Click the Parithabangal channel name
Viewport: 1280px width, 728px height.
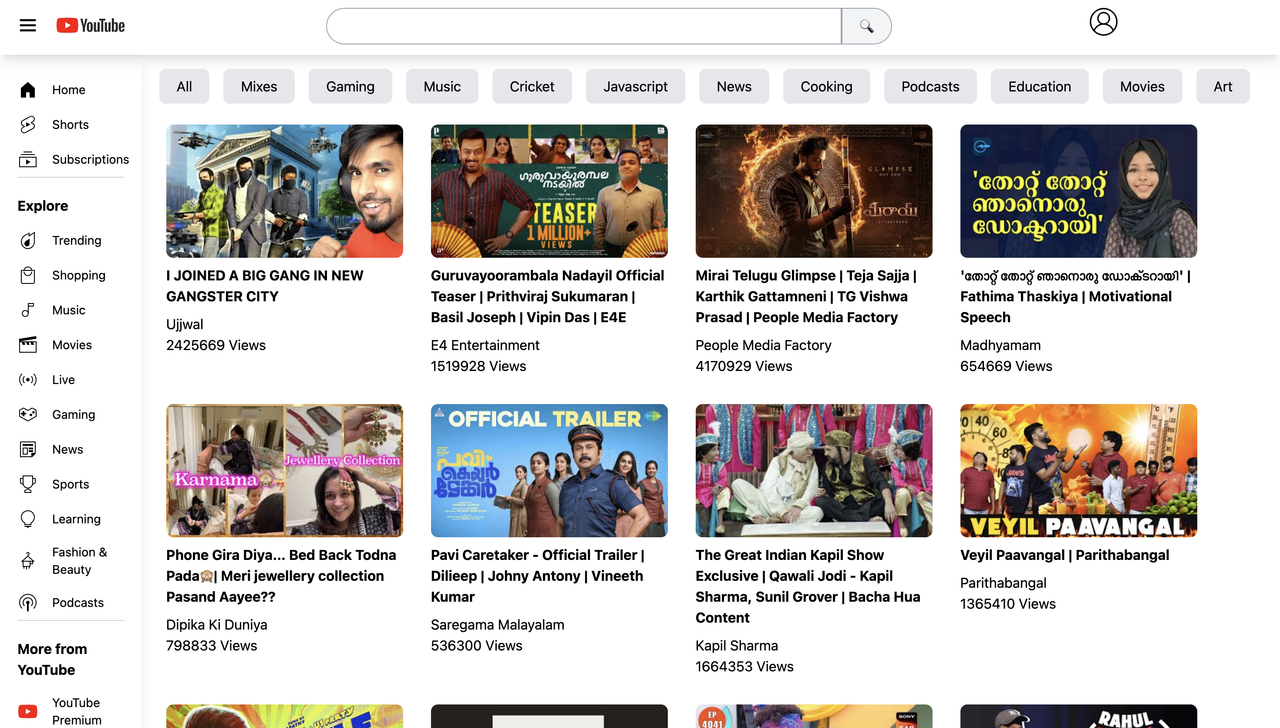click(x=1003, y=583)
